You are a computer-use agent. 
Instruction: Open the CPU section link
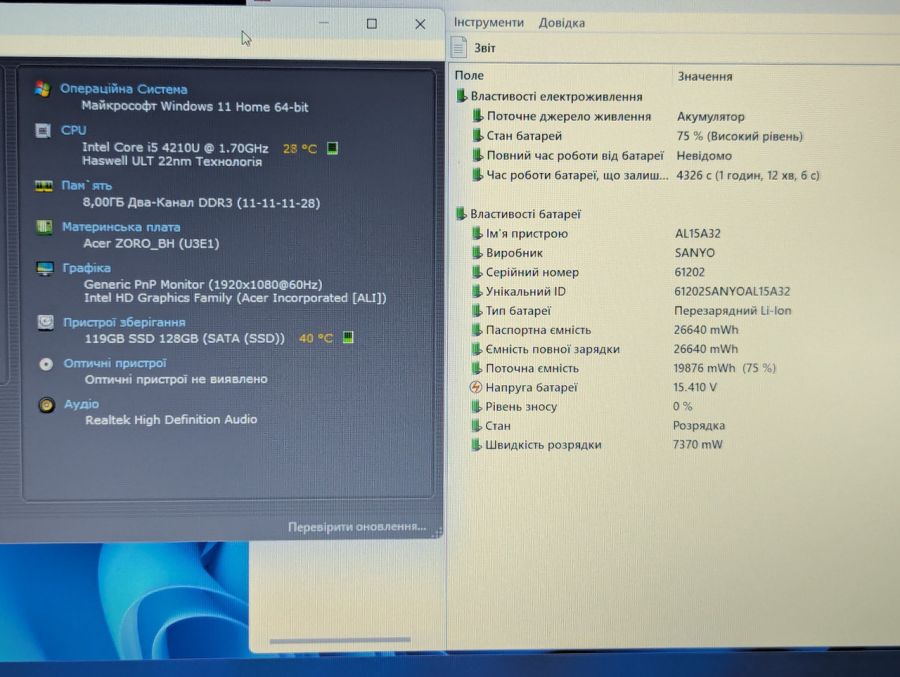pyautogui.click(x=73, y=130)
